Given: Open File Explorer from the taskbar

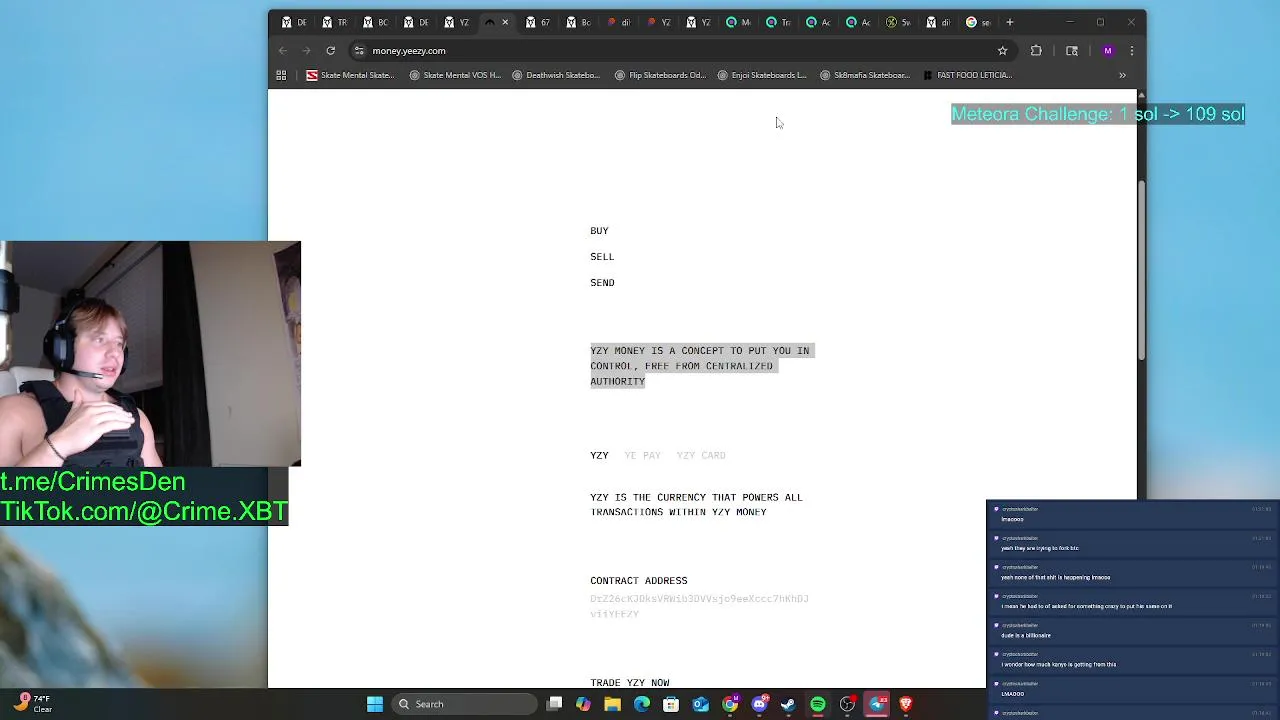Looking at the screenshot, I should pos(612,704).
